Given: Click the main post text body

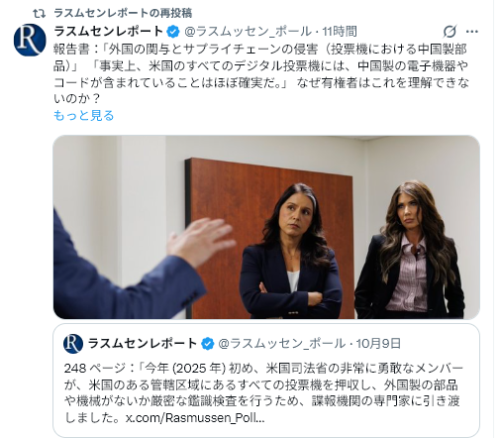Looking at the screenshot, I should pyautogui.click(x=261, y=74).
